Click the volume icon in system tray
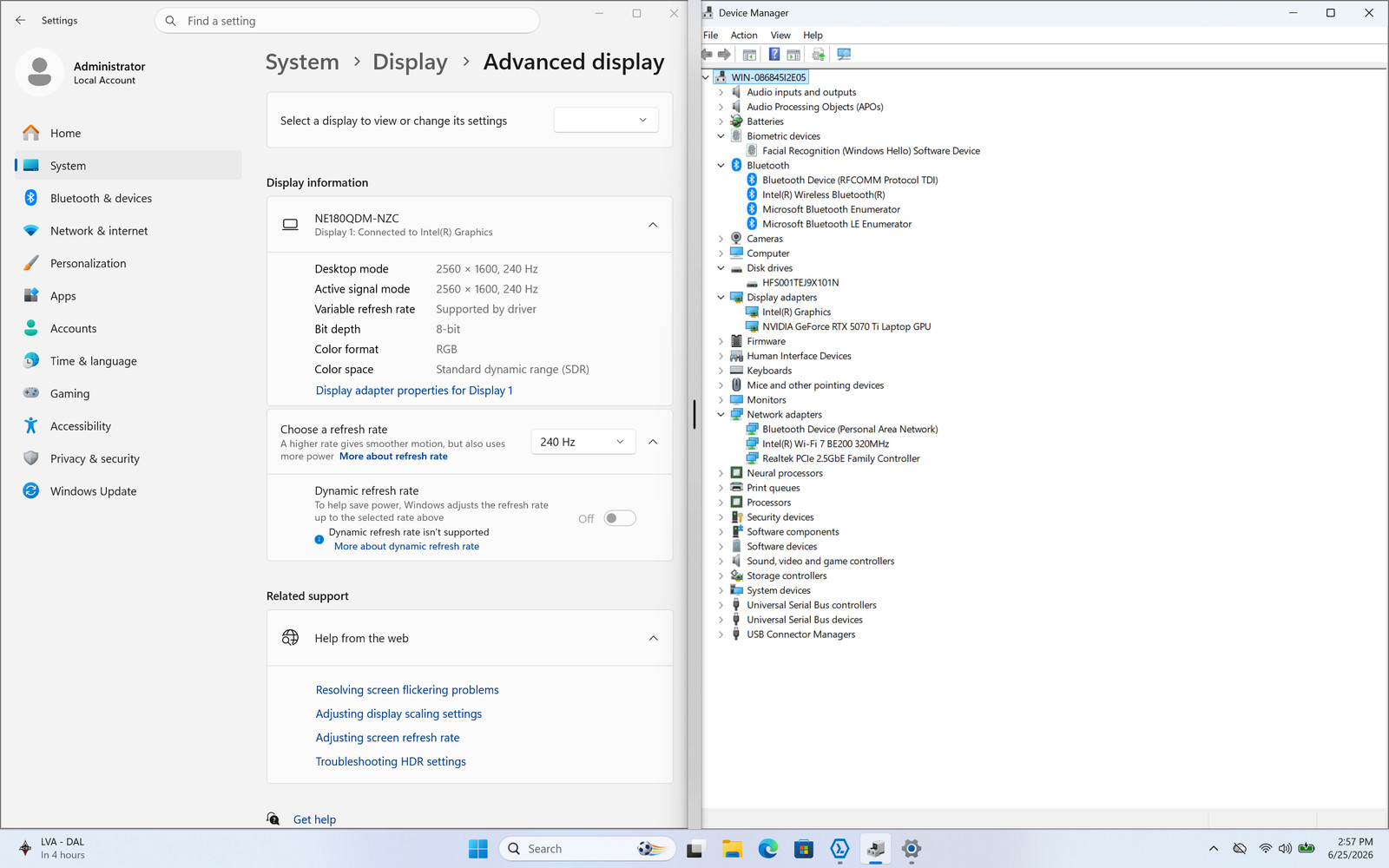 [1285, 849]
